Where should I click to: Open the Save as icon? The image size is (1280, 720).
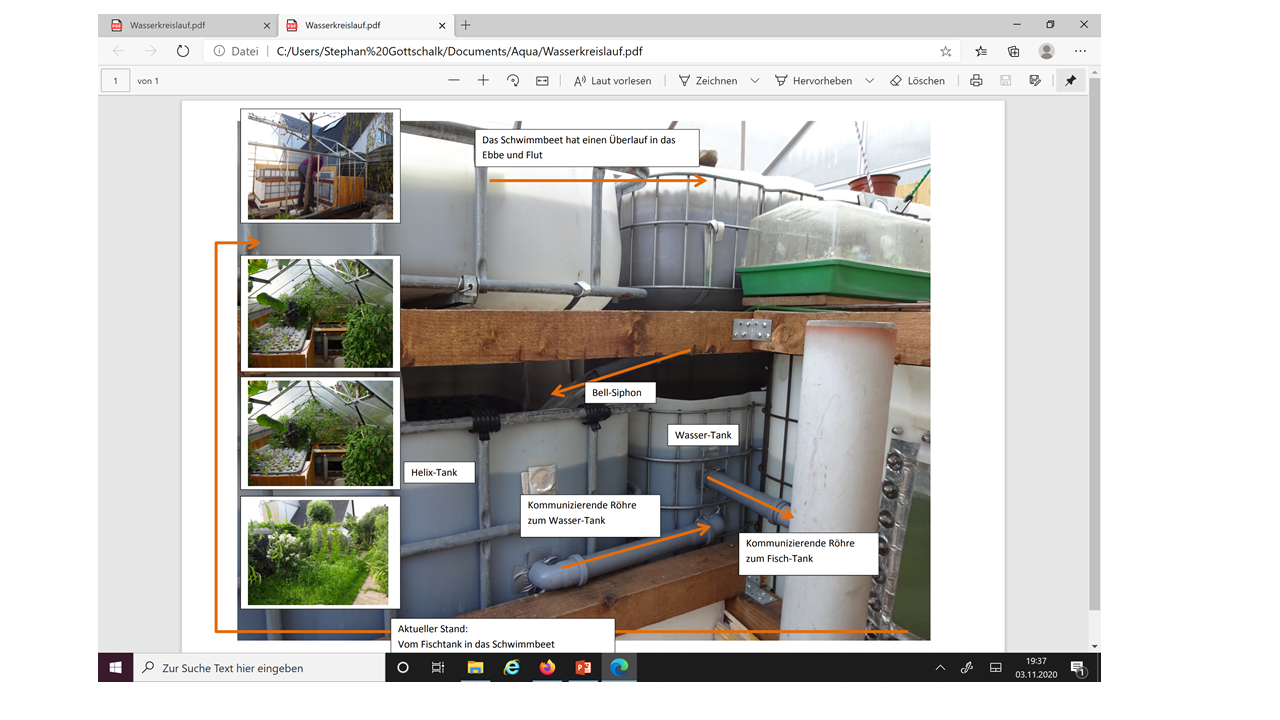[1035, 81]
